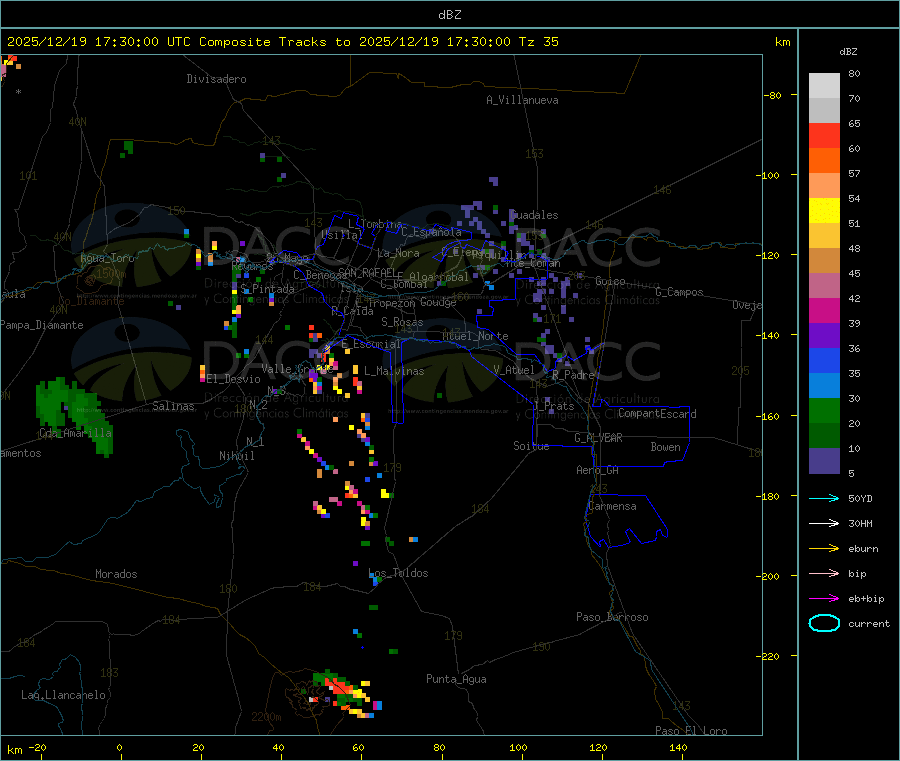Click the 'Divisadero' map label
The width and height of the screenshot is (900, 761).
tap(216, 79)
